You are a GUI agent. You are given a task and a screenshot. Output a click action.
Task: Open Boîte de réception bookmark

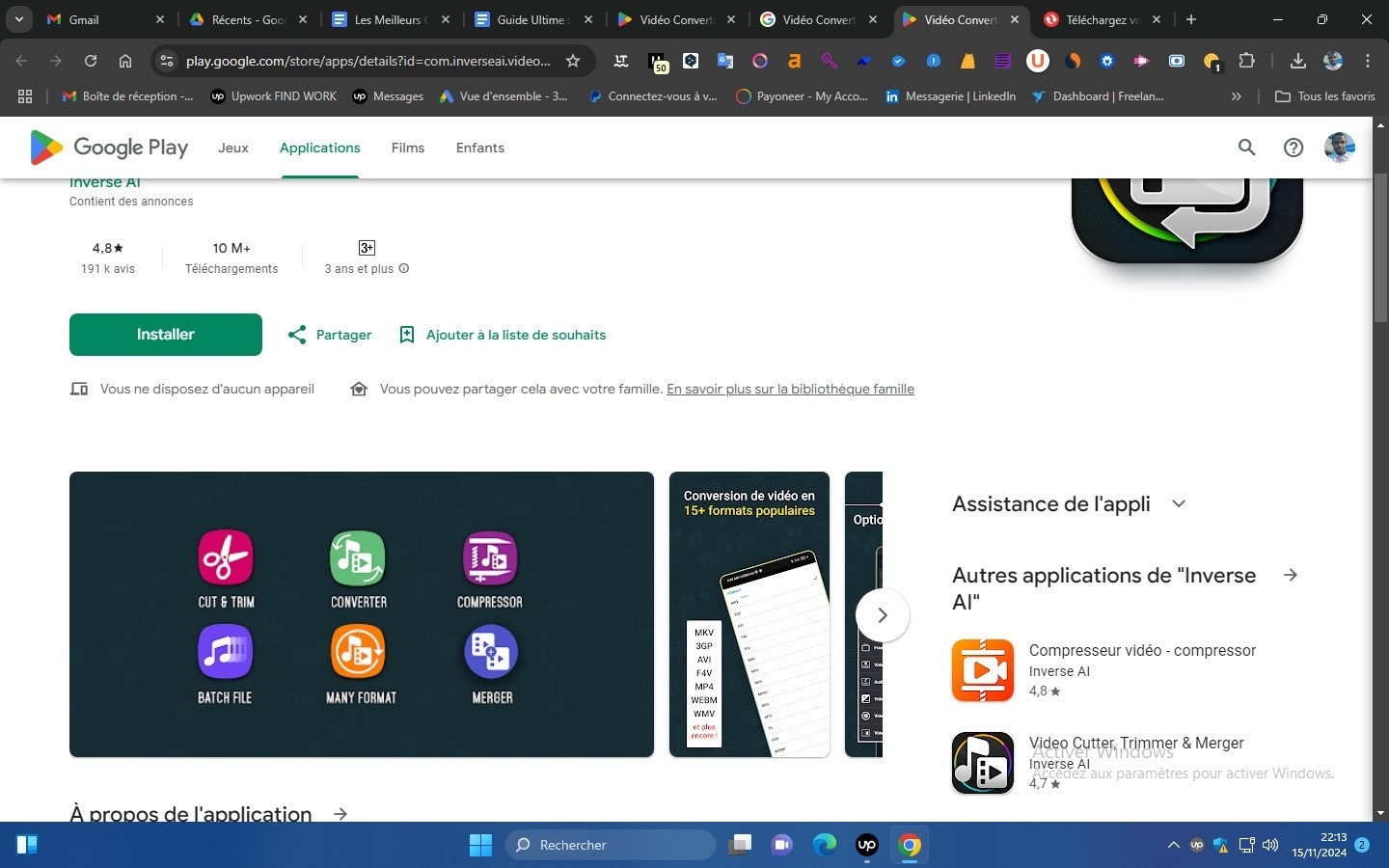tap(127, 96)
